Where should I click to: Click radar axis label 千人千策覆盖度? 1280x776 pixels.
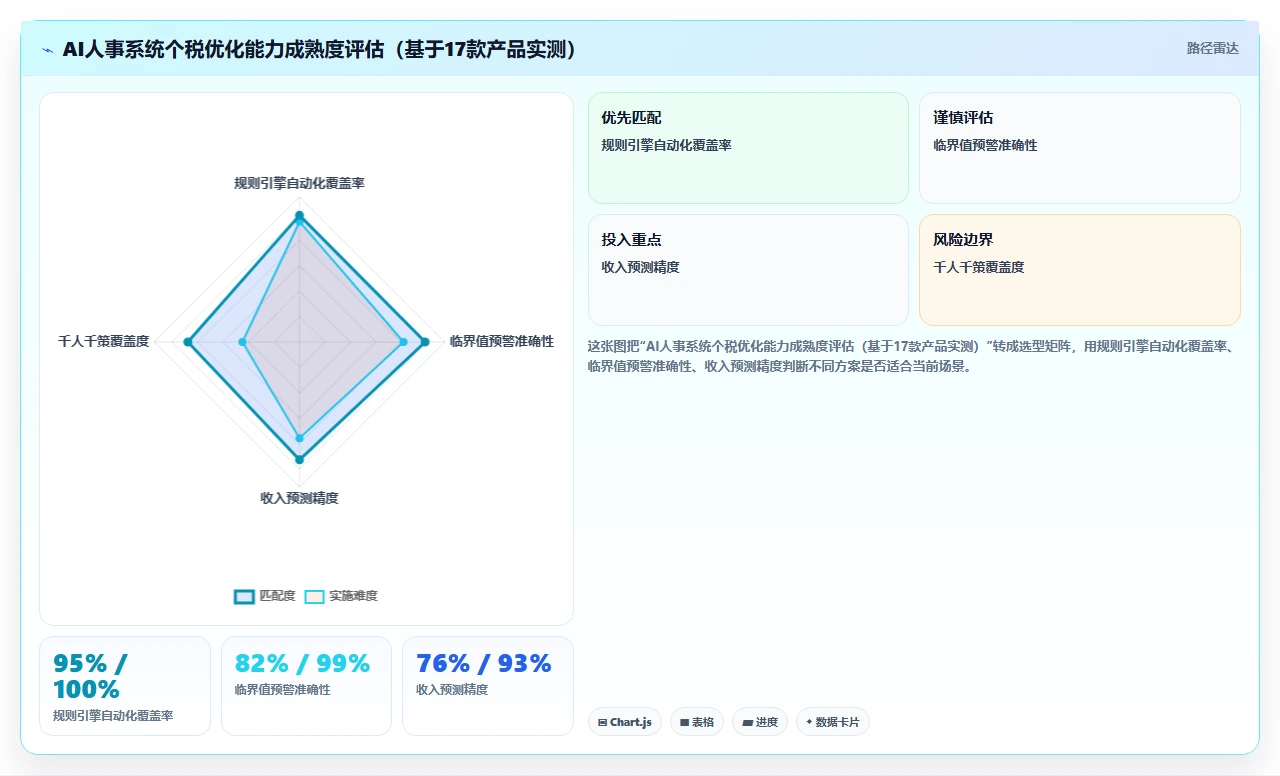(x=103, y=341)
